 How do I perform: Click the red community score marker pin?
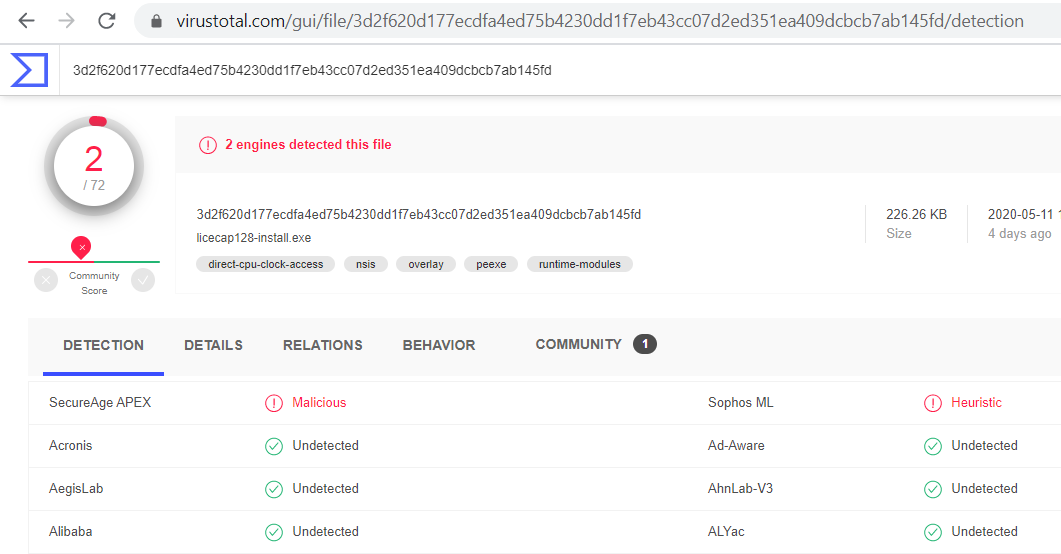[81, 248]
